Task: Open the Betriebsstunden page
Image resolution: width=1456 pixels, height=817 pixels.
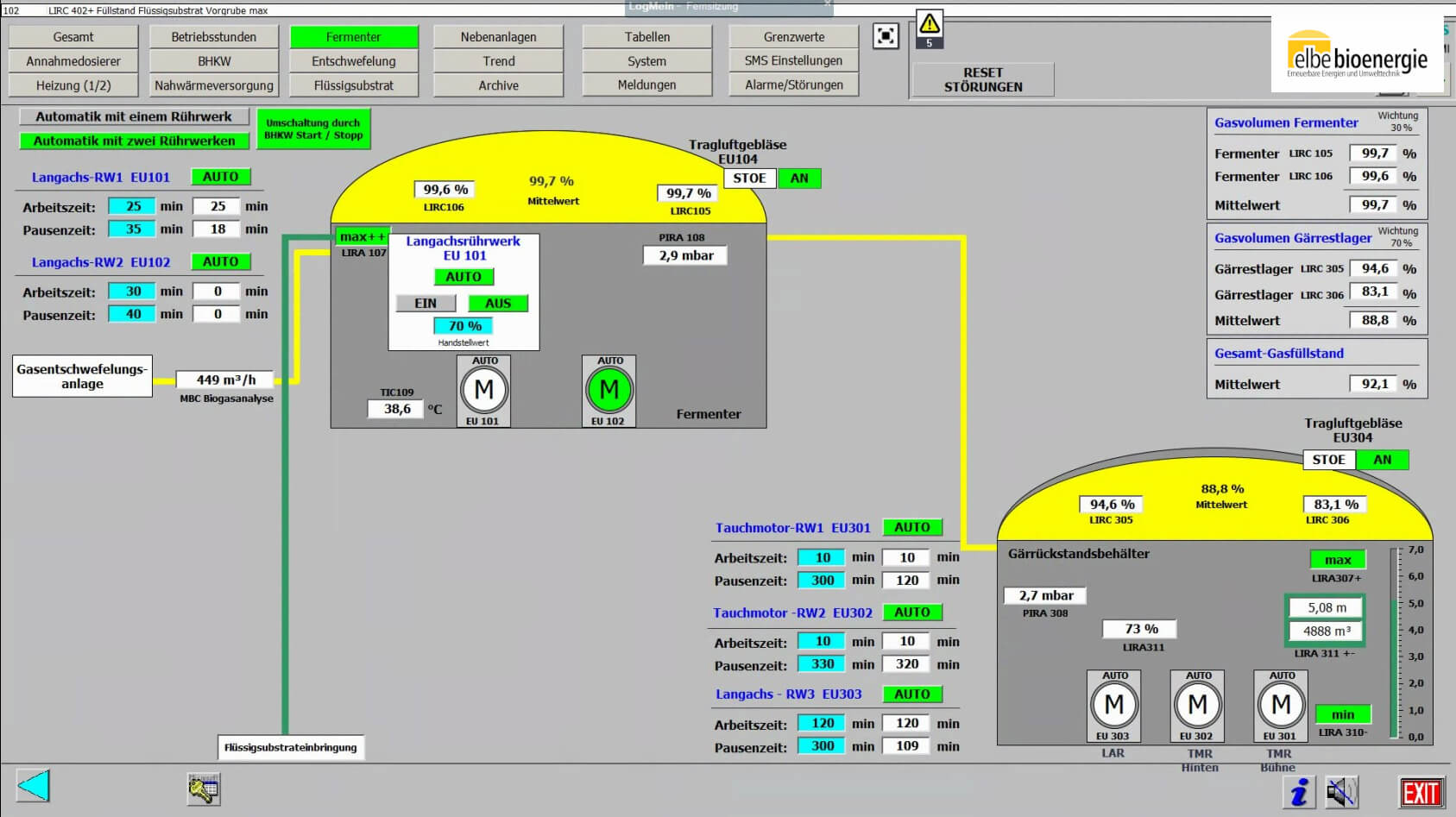Action: coord(214,37)
